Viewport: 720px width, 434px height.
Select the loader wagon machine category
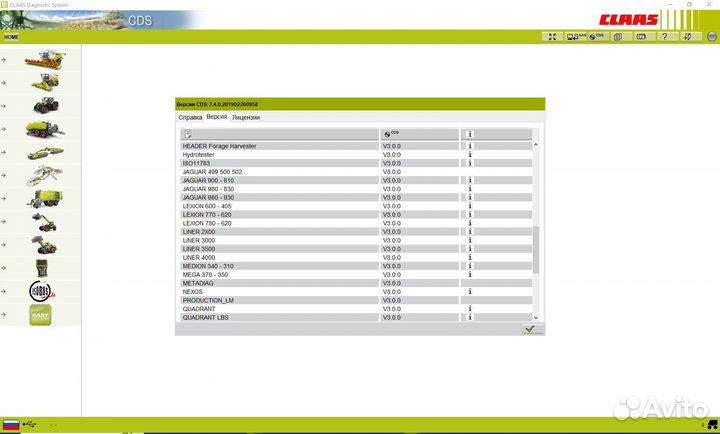tap(45, 199)
